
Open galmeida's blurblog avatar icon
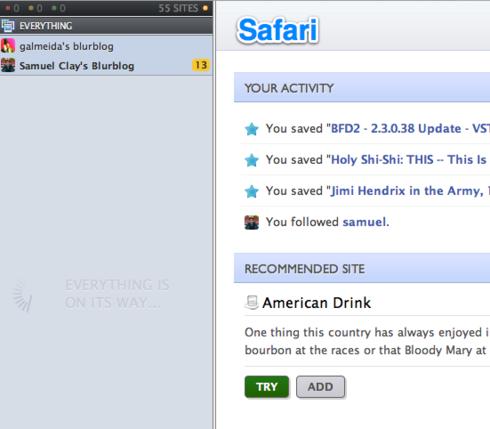(8, 46)
